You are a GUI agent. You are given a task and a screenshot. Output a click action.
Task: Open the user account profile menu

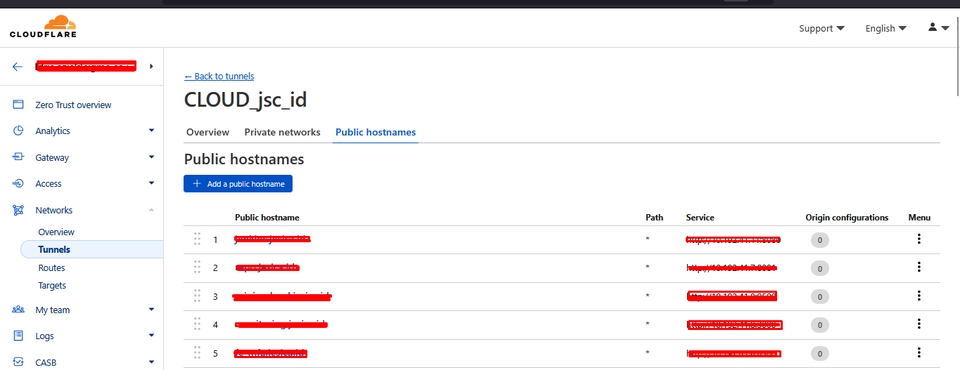(x=938, y=28)
